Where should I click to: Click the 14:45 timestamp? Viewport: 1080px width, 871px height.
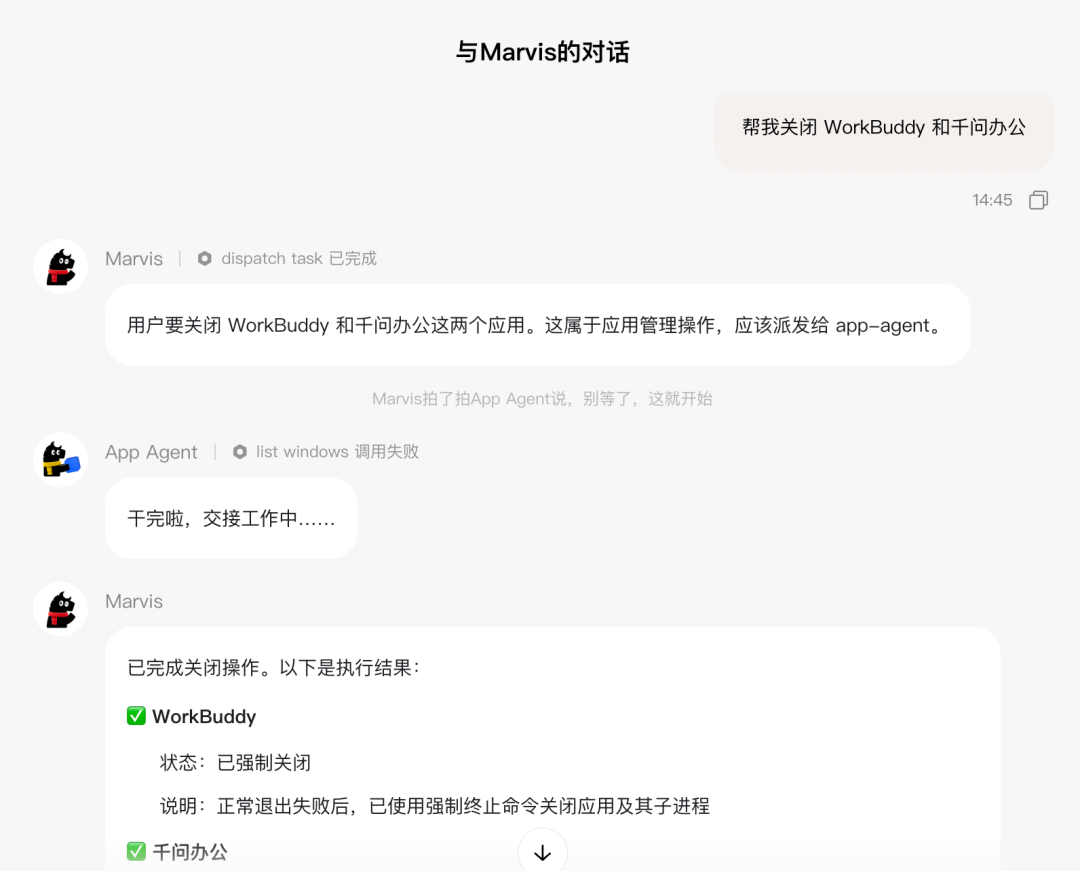click(x=992, y=200)
